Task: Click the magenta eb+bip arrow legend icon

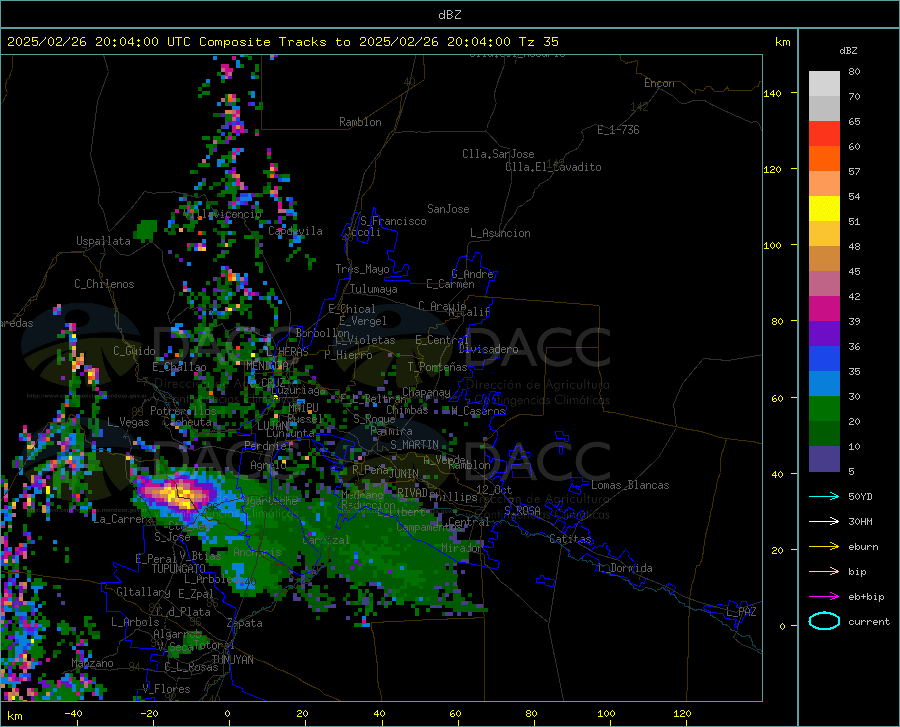Action: pos(824,597)
